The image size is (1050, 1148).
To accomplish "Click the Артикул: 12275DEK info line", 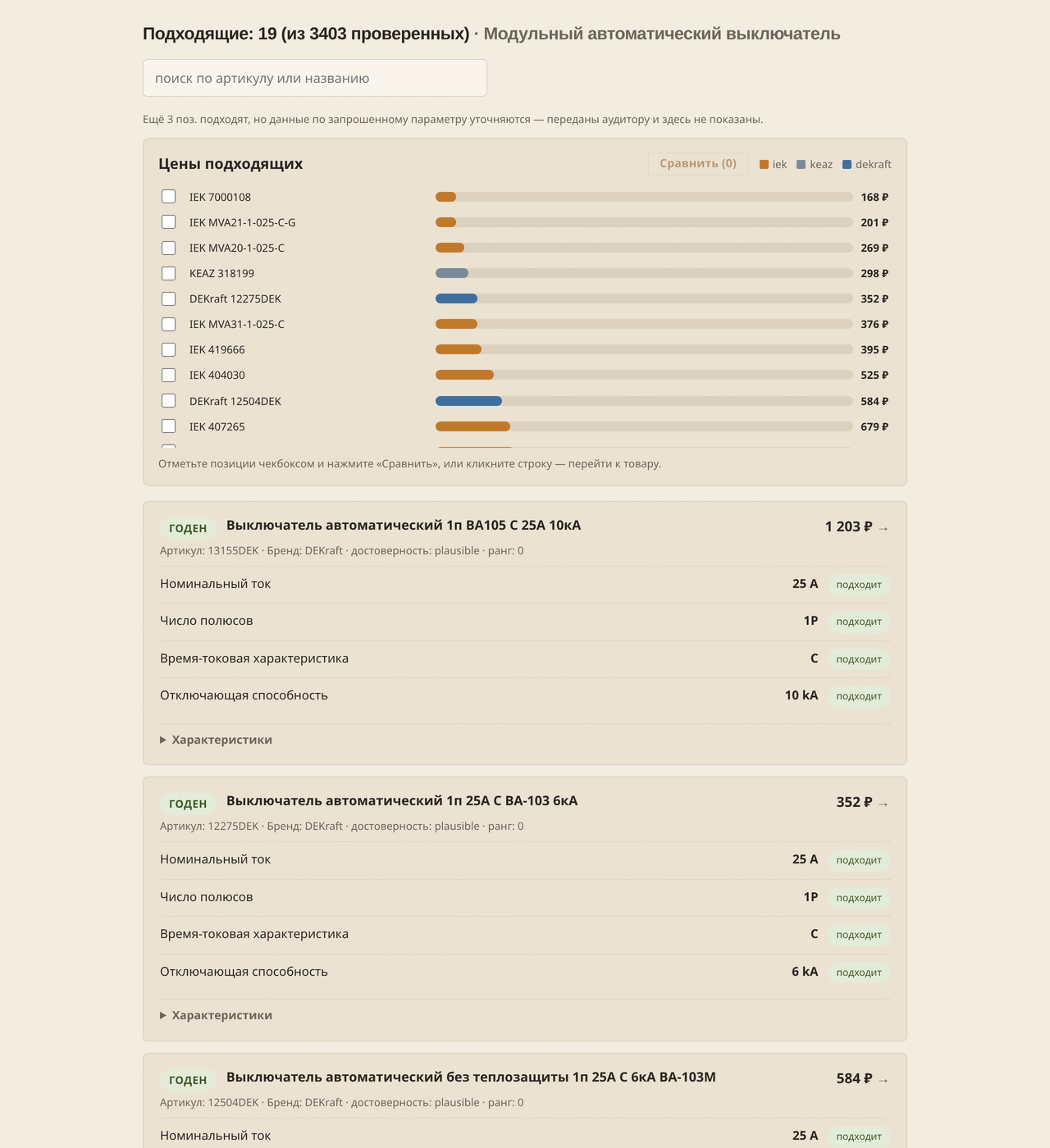I will click(x=341, y=826).
